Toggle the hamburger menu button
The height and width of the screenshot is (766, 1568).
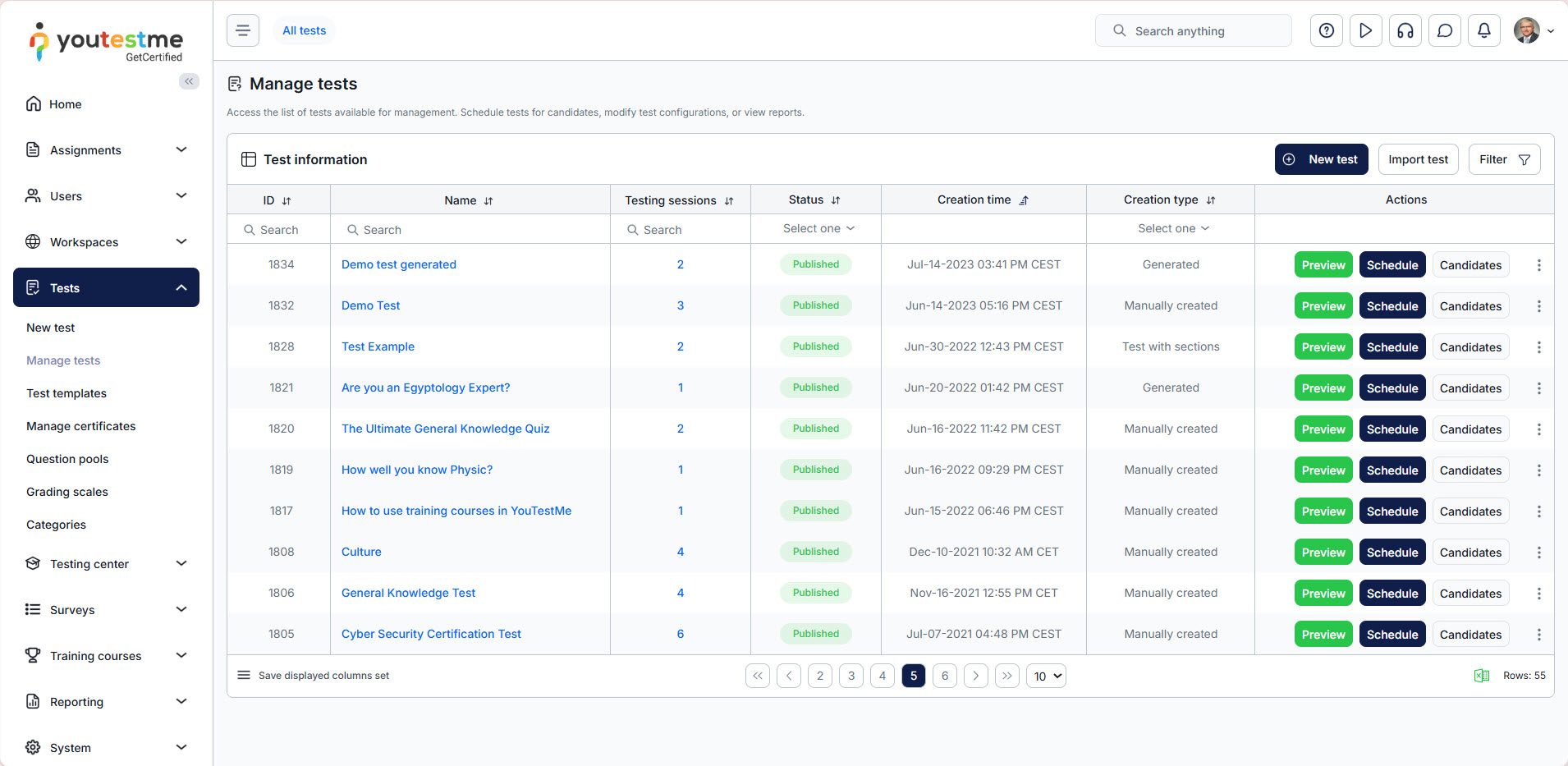click(243, 31)
